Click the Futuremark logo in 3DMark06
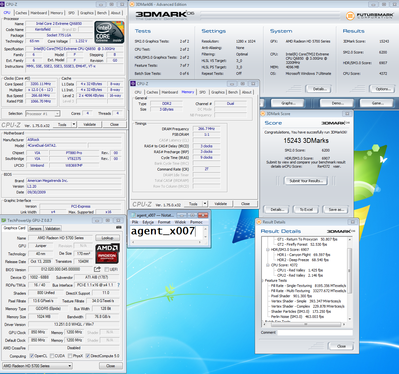Screen dimensions: 399x374 click(x=370, y=15)
